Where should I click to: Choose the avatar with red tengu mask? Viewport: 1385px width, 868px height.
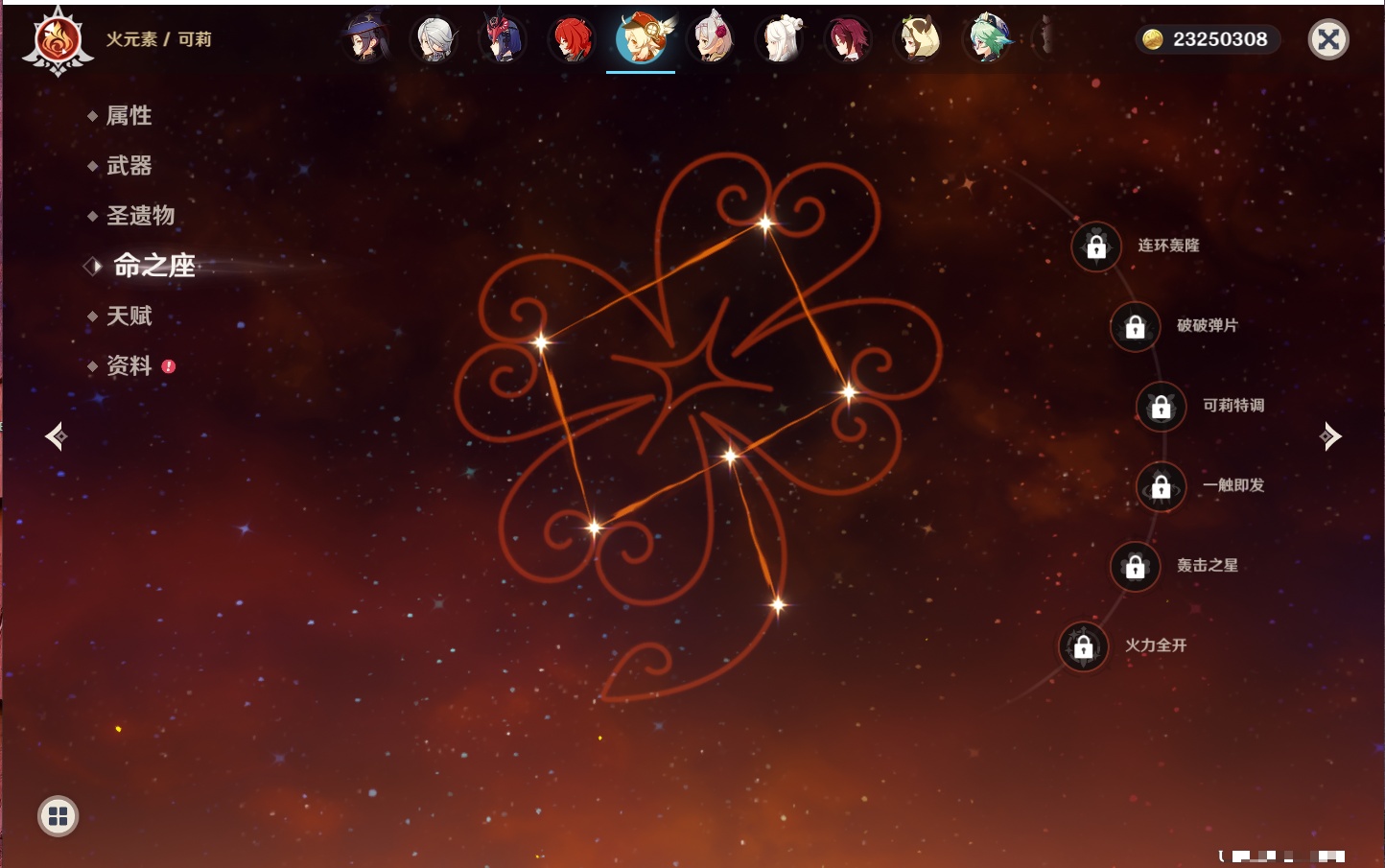tap(503, 39)
